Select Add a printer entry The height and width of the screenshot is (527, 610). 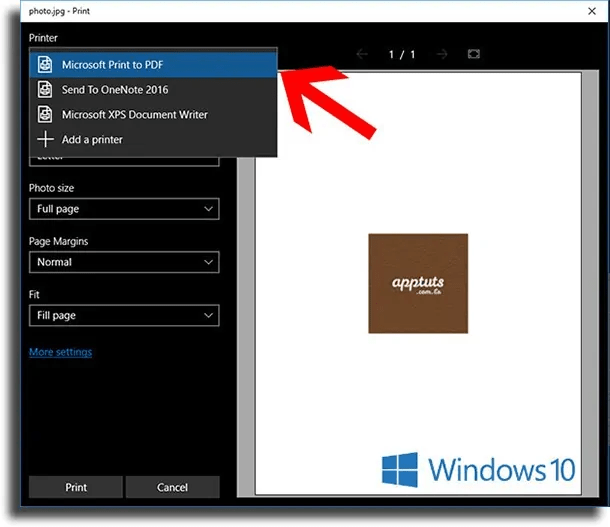point(153,140)
